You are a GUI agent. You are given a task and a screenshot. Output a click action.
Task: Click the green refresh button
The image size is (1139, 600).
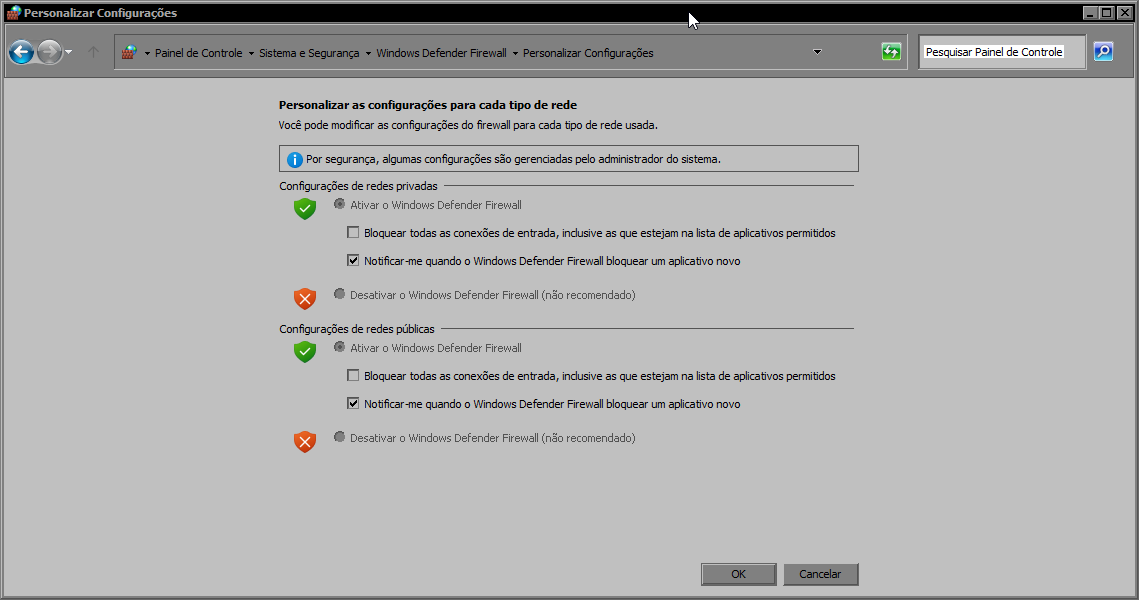891,52
